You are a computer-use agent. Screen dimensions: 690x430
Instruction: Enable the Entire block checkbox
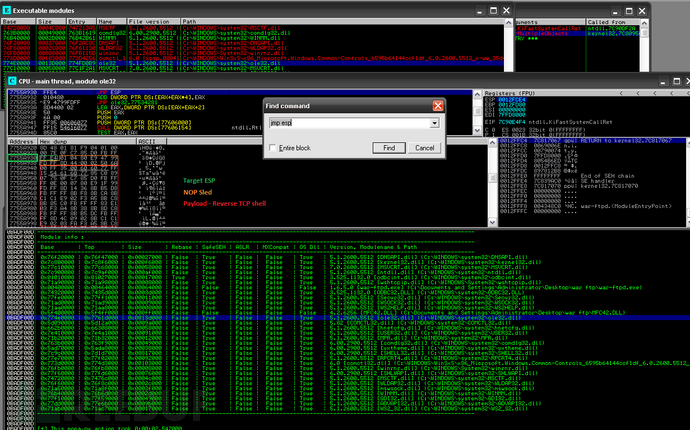click(x=273, y=147)
